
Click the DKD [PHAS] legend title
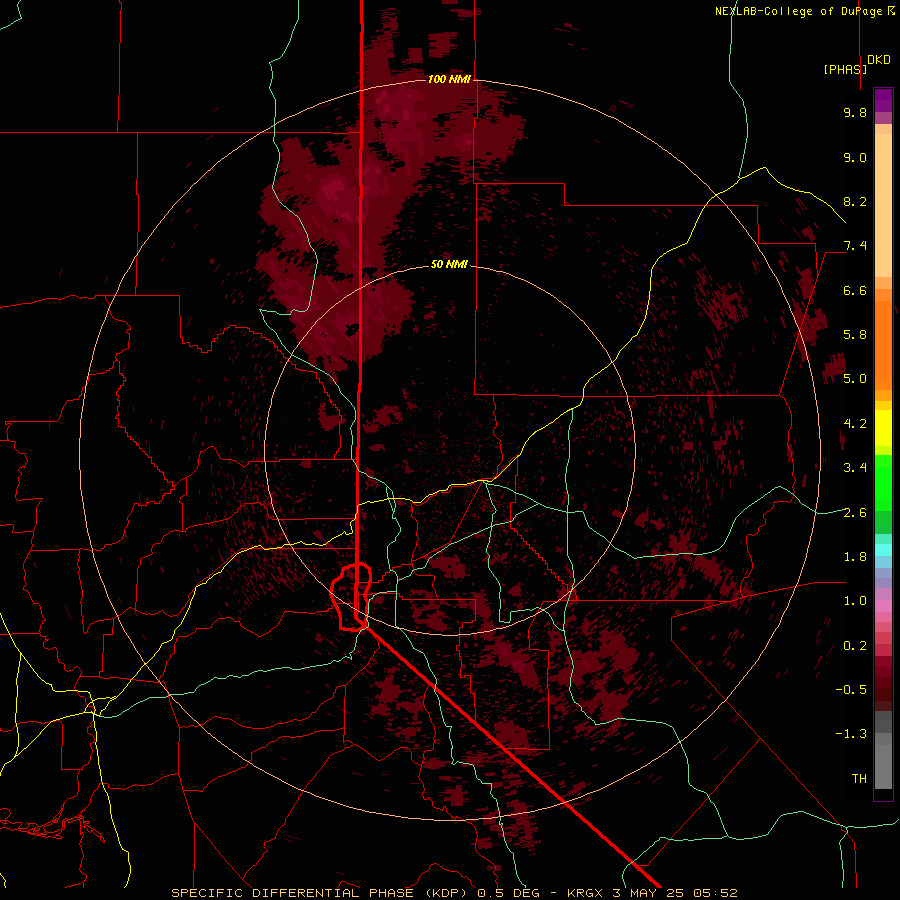(856, 64)
